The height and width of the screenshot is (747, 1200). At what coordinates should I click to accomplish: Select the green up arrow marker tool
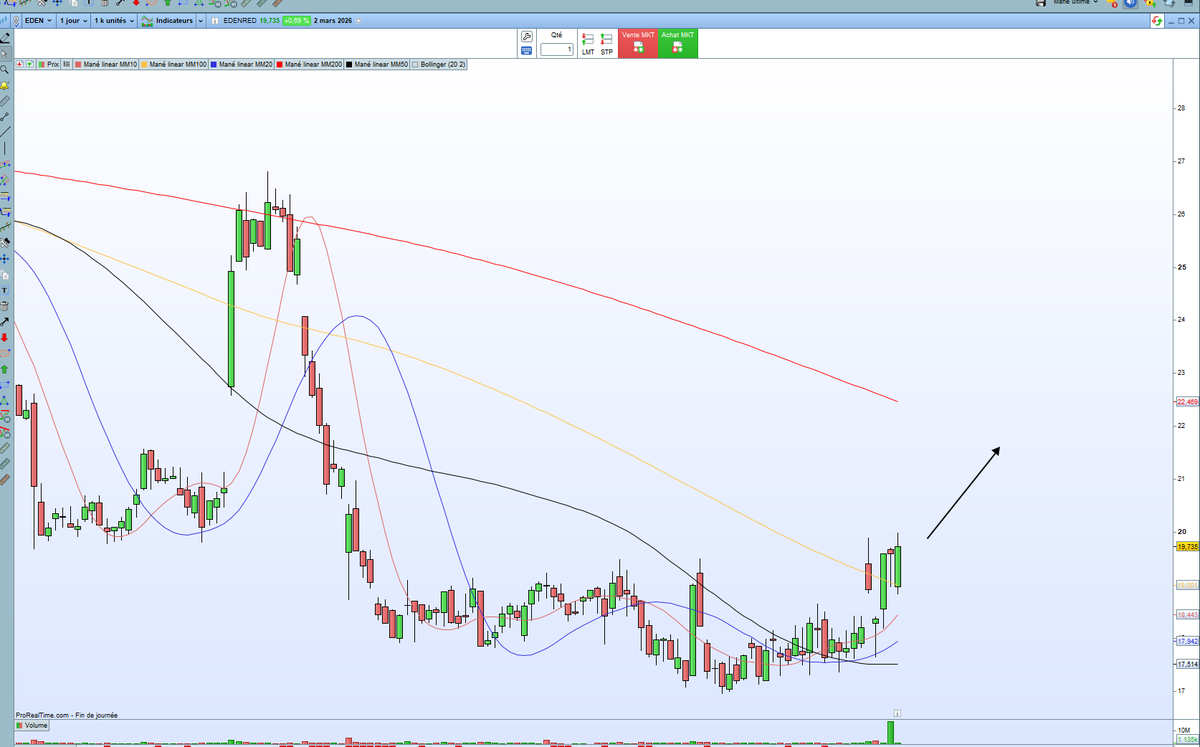pyautogui.click(x=6, y=368)
